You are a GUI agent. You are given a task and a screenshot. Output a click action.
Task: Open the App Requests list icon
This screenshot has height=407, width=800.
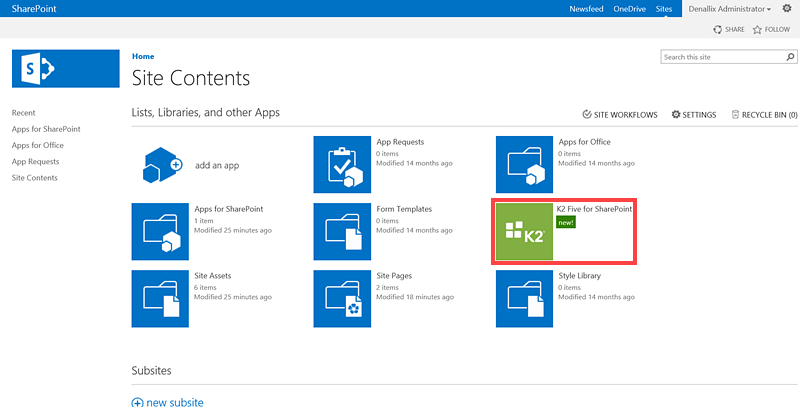343,164
